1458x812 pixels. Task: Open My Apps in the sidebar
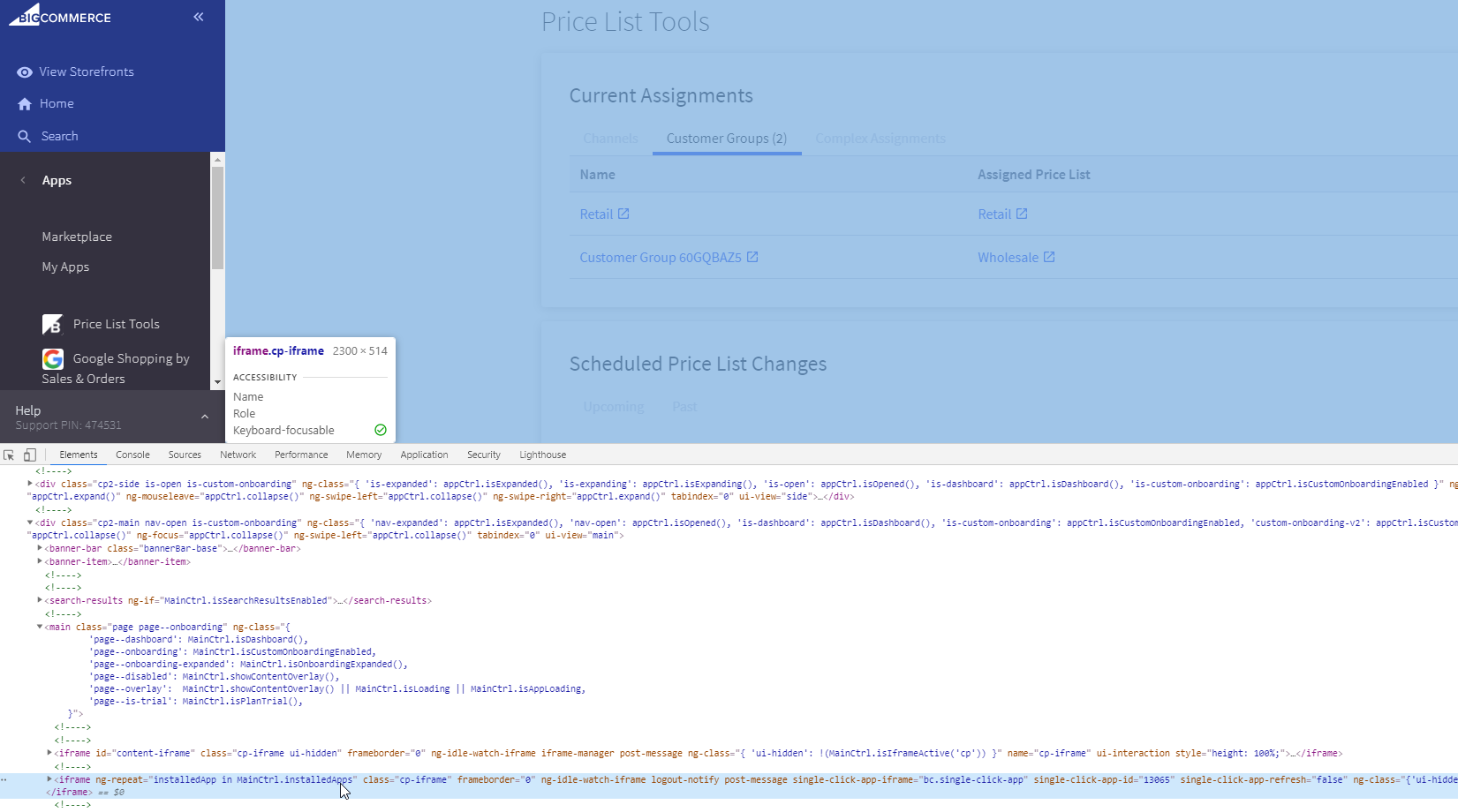click(65, 267)
